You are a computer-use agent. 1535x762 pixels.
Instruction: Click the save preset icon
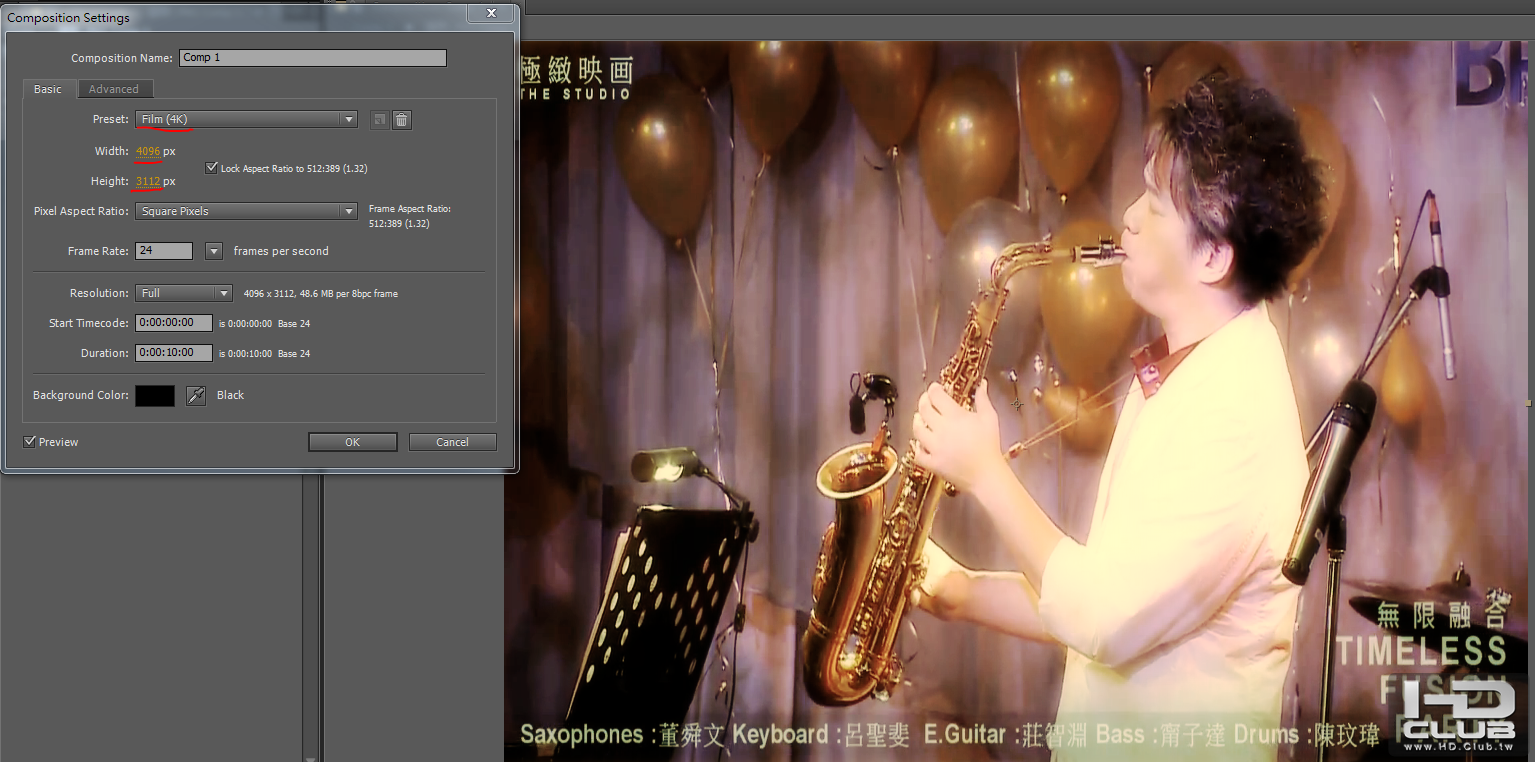point(379,120)
